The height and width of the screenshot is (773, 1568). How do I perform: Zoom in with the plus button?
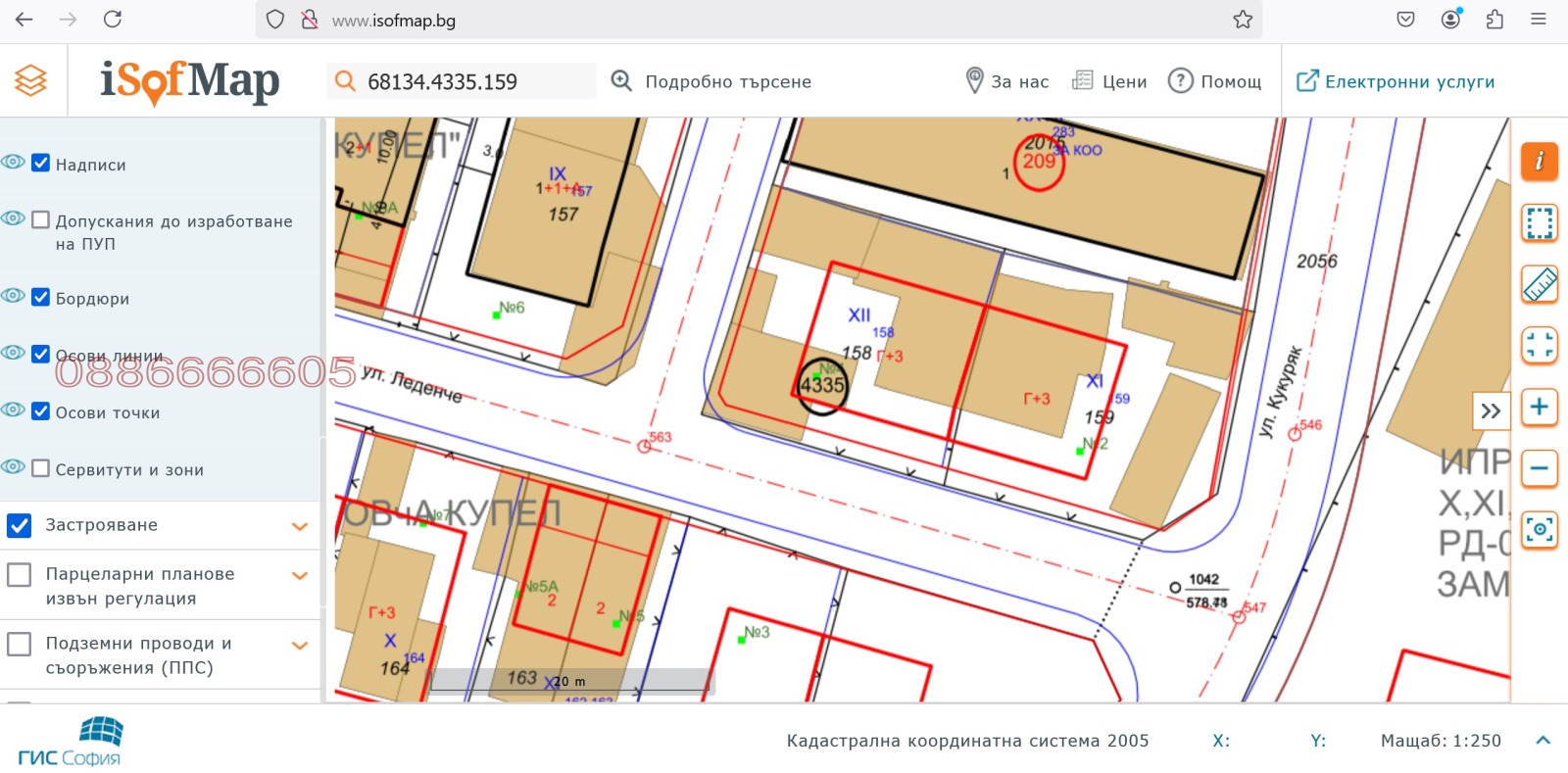click(1539, 408)
